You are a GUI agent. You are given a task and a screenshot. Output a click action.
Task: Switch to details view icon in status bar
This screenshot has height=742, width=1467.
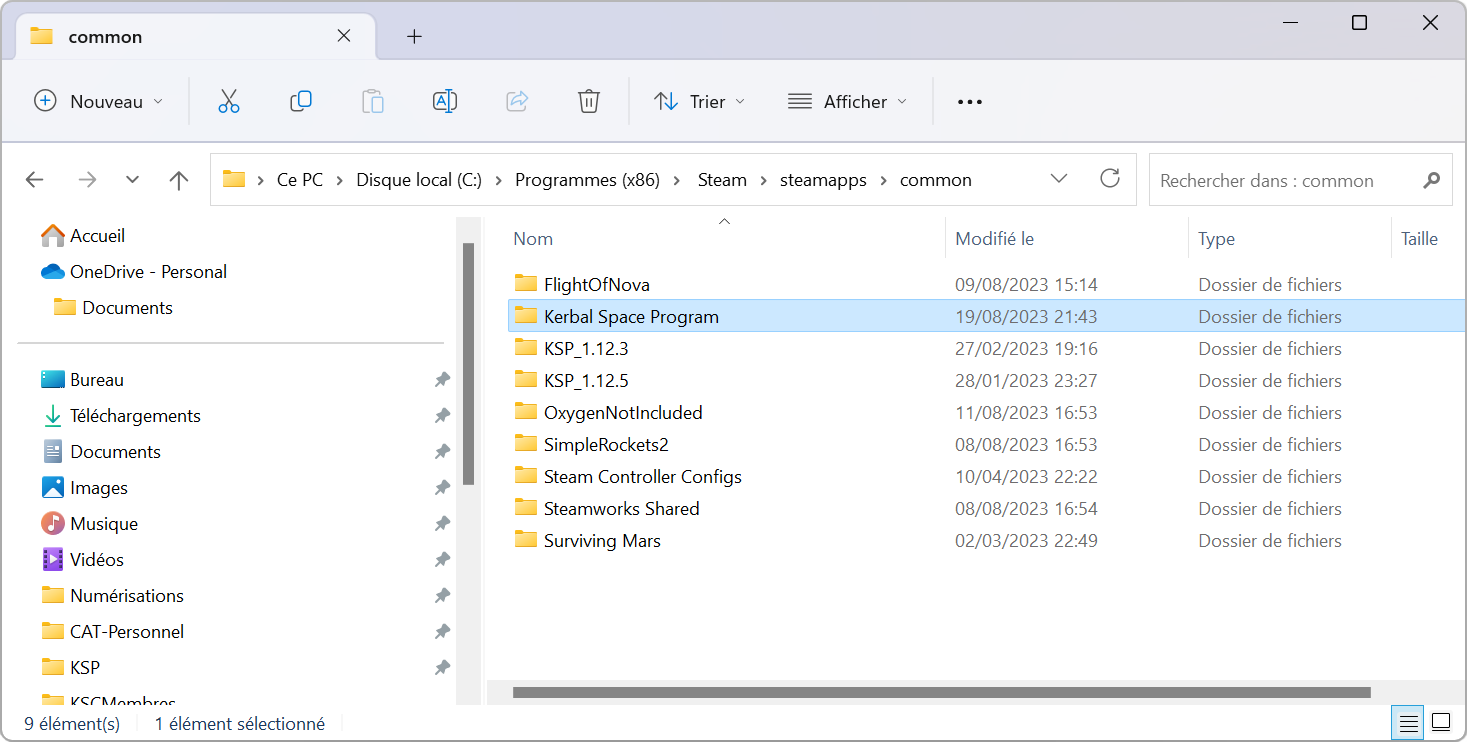tap(1409, 722)
